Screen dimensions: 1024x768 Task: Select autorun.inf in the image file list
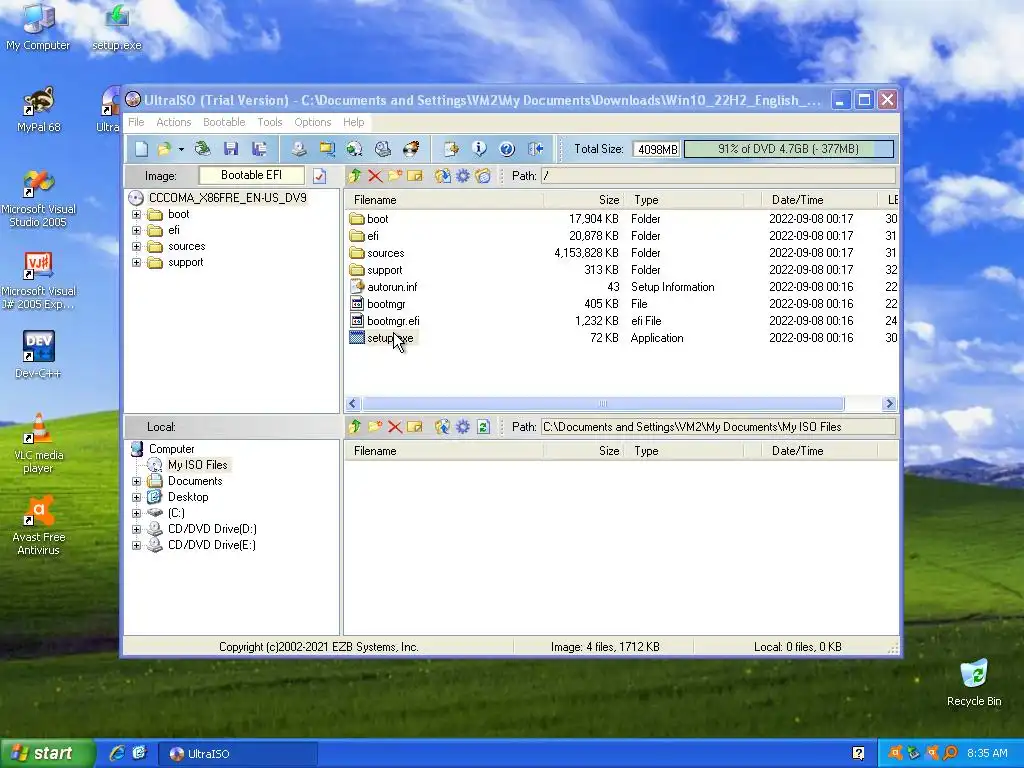pyautogui.click(x=392, y=287)
